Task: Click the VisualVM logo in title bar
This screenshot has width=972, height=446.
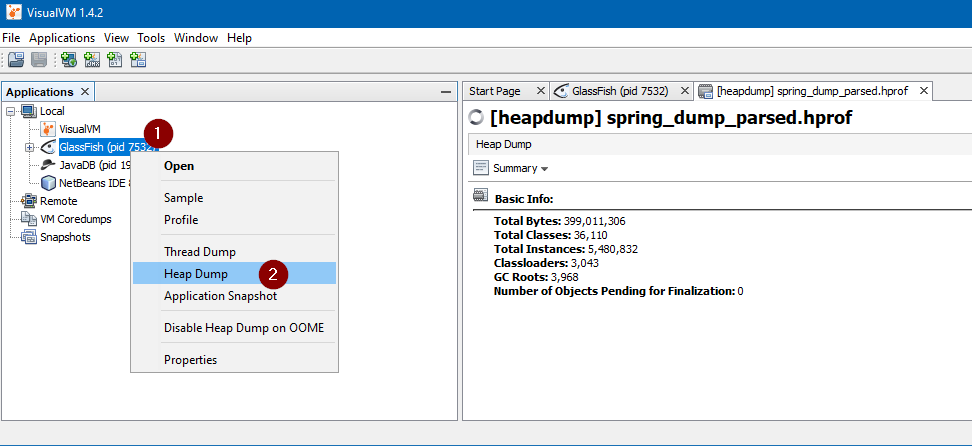Action: tap(14, 12)
